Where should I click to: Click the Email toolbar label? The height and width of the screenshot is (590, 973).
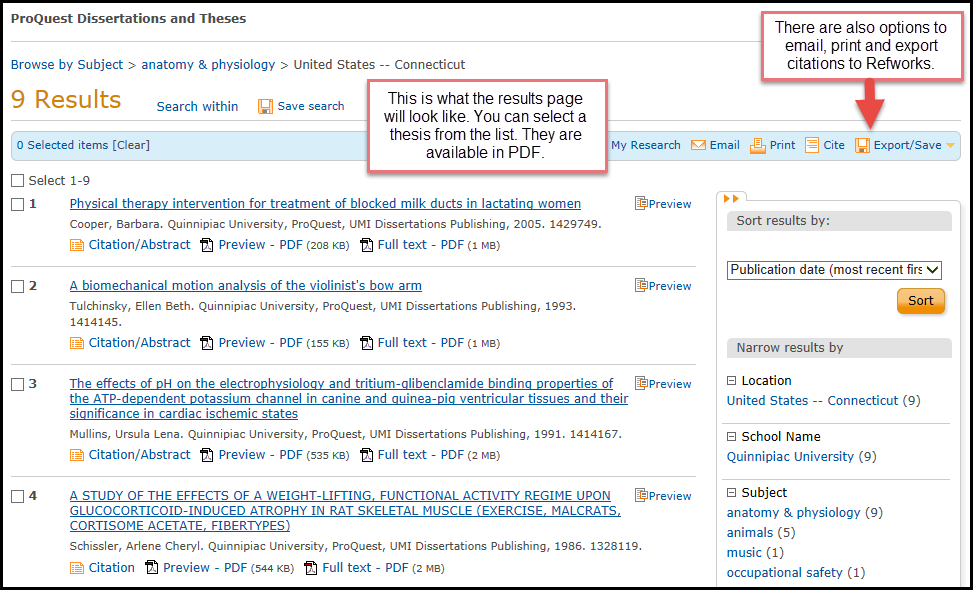pyautogui.click(x=725, y=145)
